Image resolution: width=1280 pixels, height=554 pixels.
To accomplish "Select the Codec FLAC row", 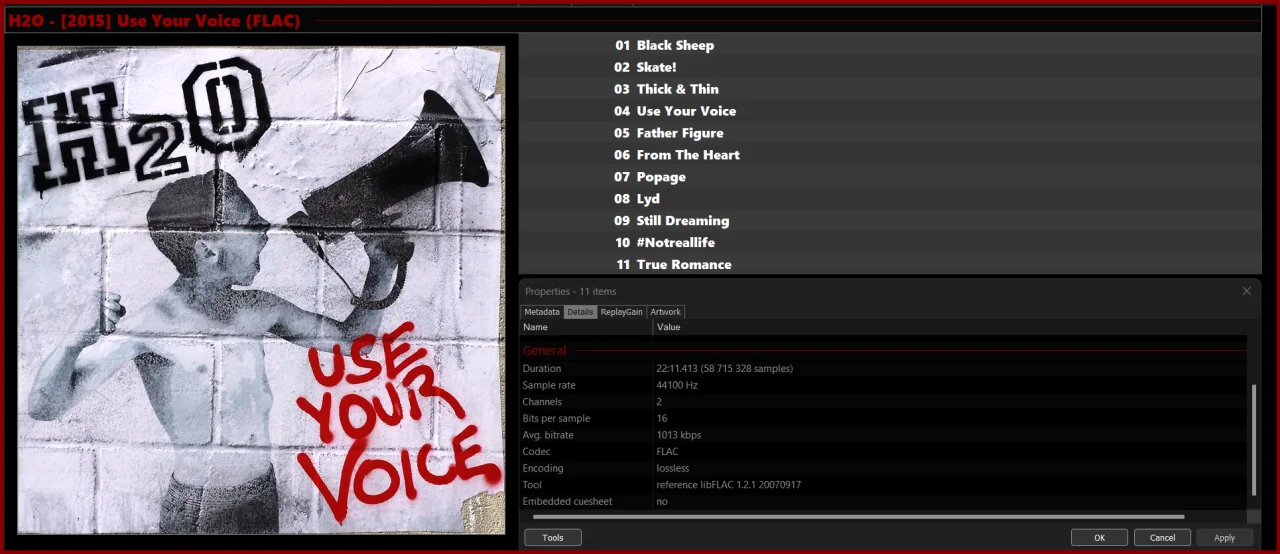I will click(884, 452).
